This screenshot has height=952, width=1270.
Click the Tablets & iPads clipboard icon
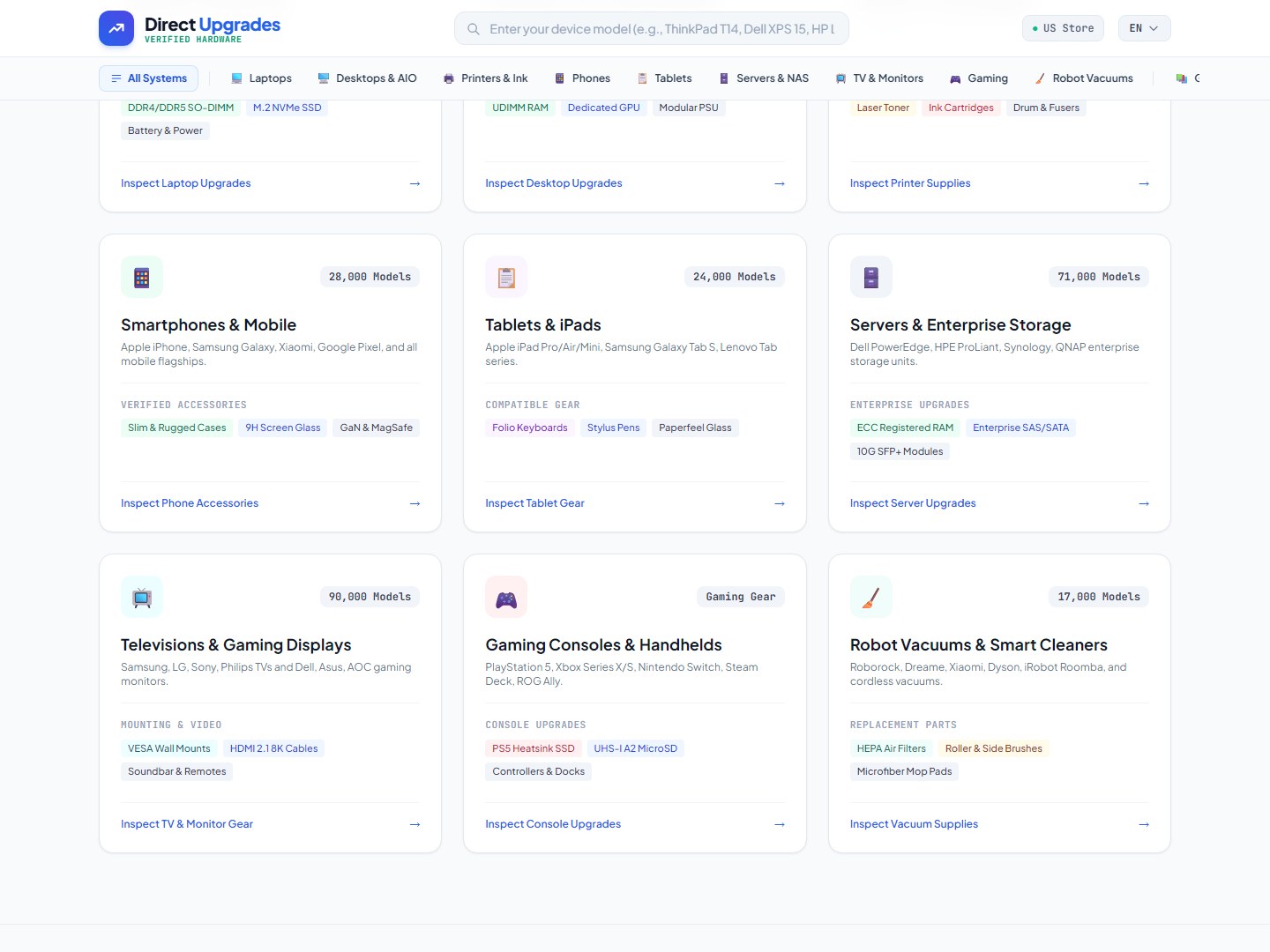[506, 278]
